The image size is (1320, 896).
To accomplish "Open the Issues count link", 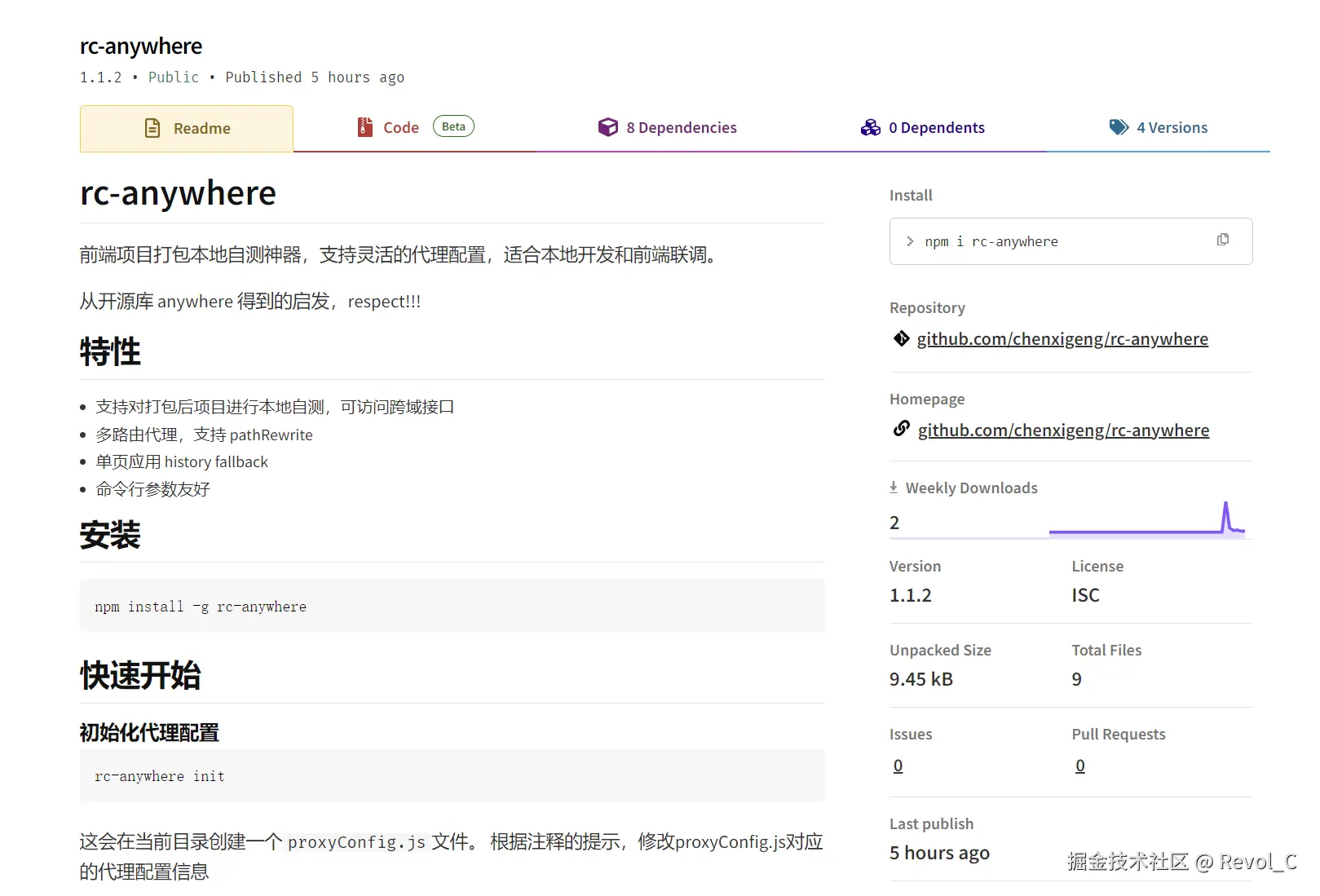I will click(898, 766).
